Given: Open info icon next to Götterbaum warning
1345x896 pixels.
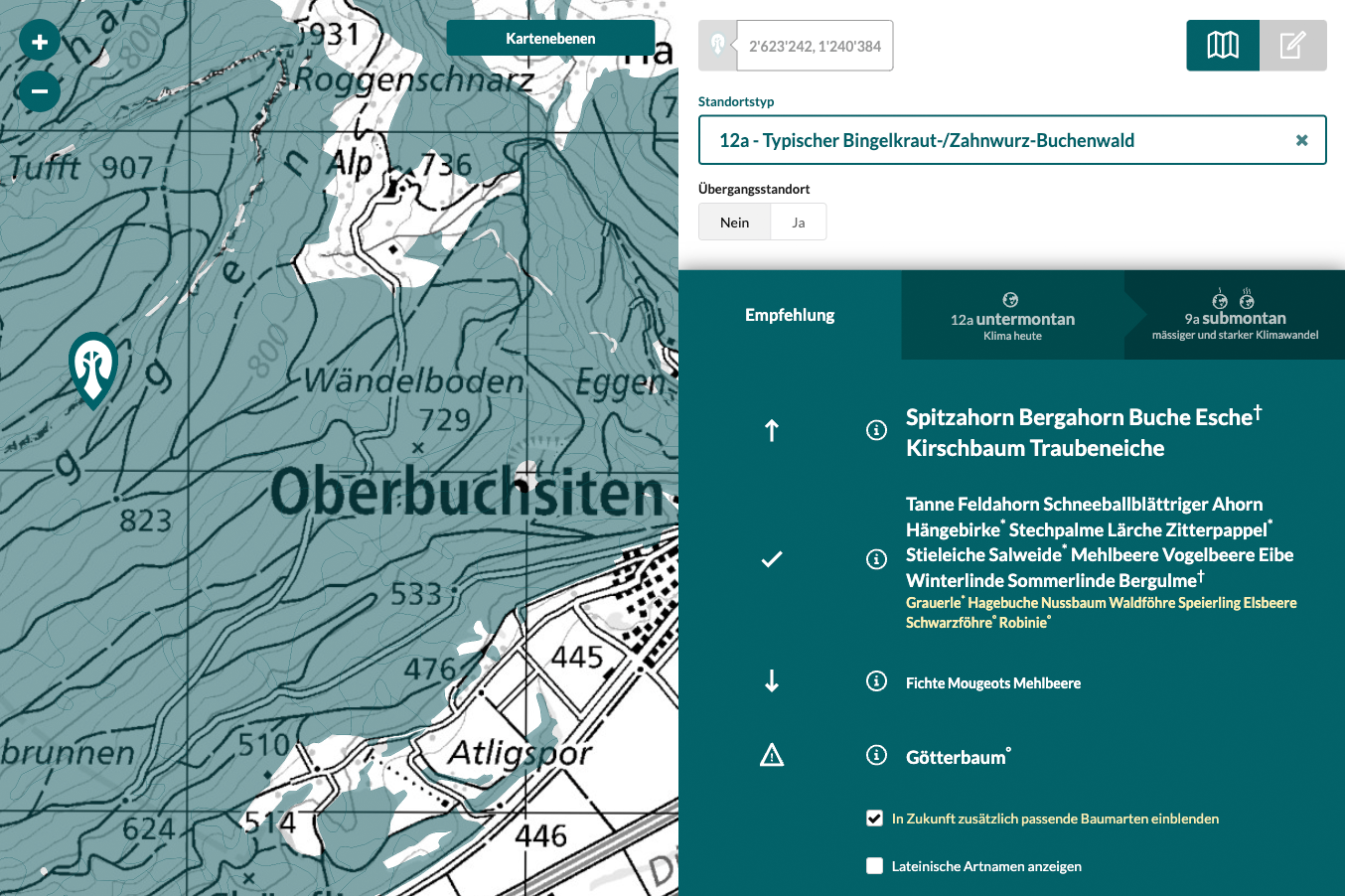Looking at the screenshot, I should tap(875, 755).
